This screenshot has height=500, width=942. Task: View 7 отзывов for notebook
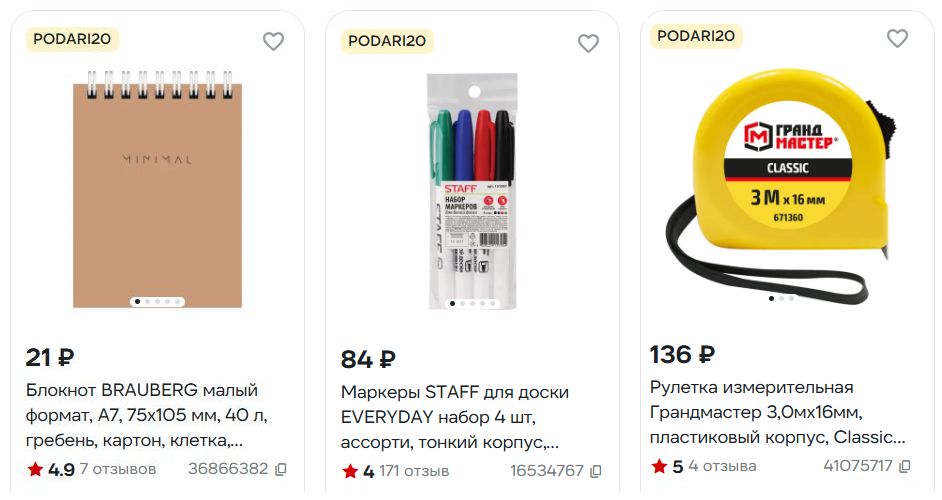pyautogui.click(x=118, y=469)
